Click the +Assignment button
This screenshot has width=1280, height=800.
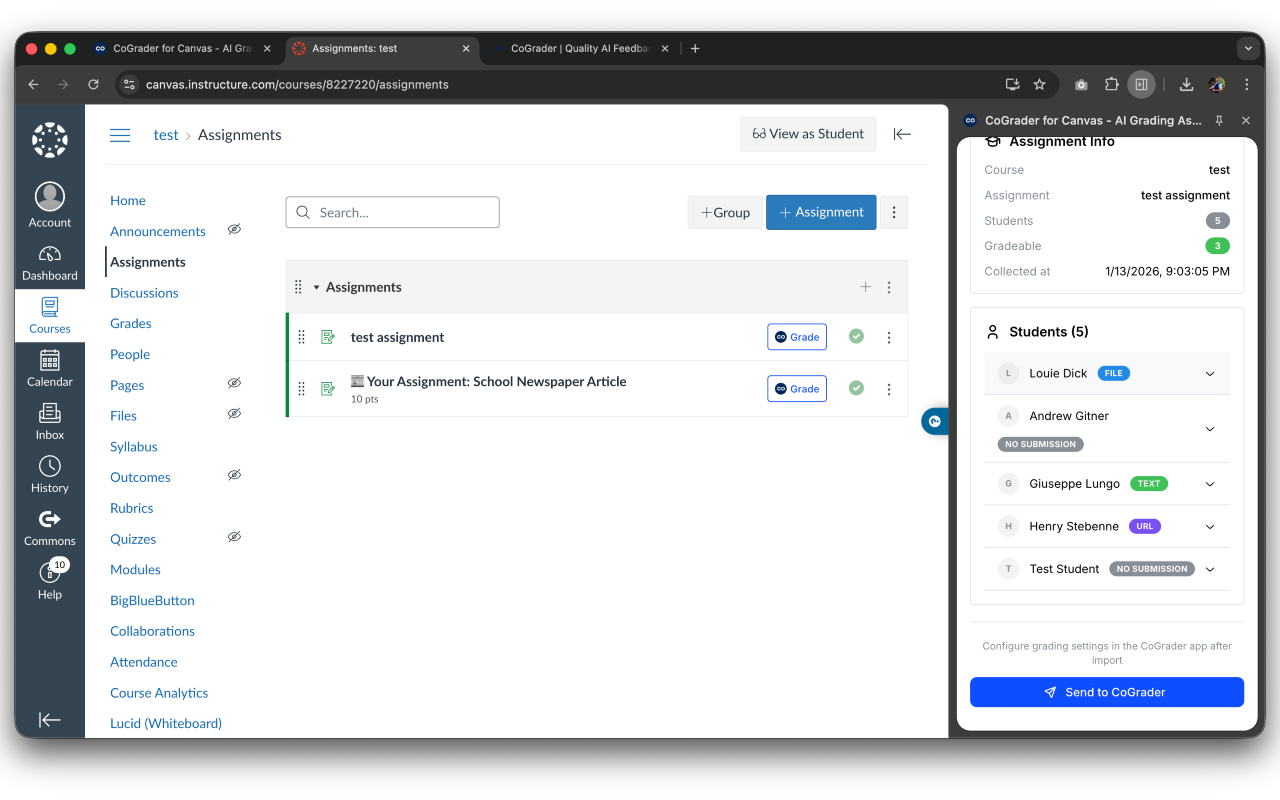click(821, 212)
